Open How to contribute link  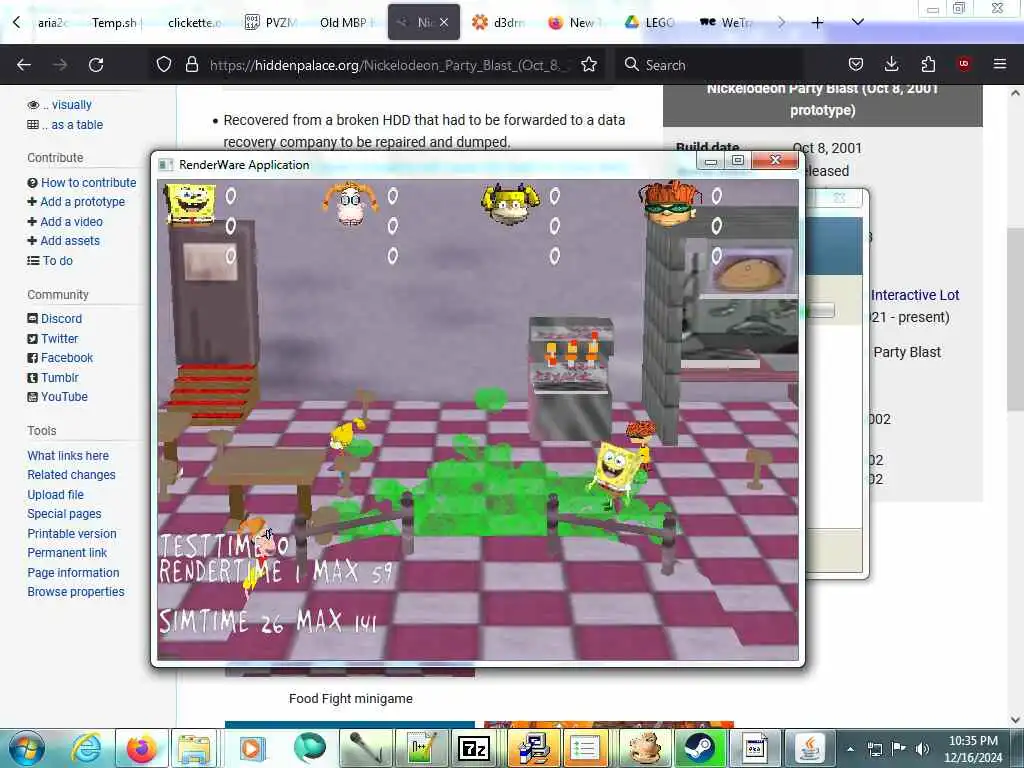pyautogui.click(x=88, y=183)
